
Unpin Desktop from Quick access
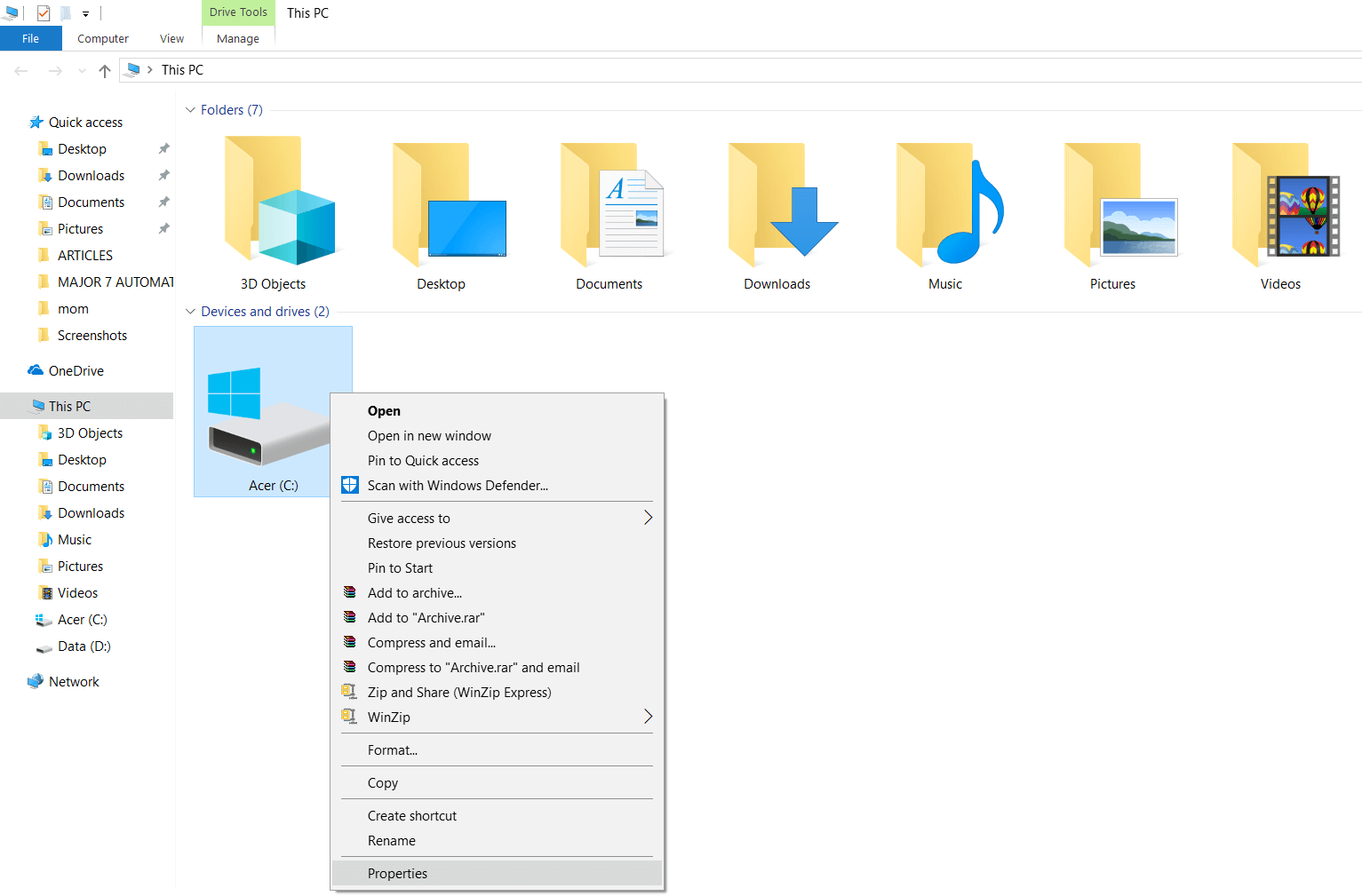(163, 149)
